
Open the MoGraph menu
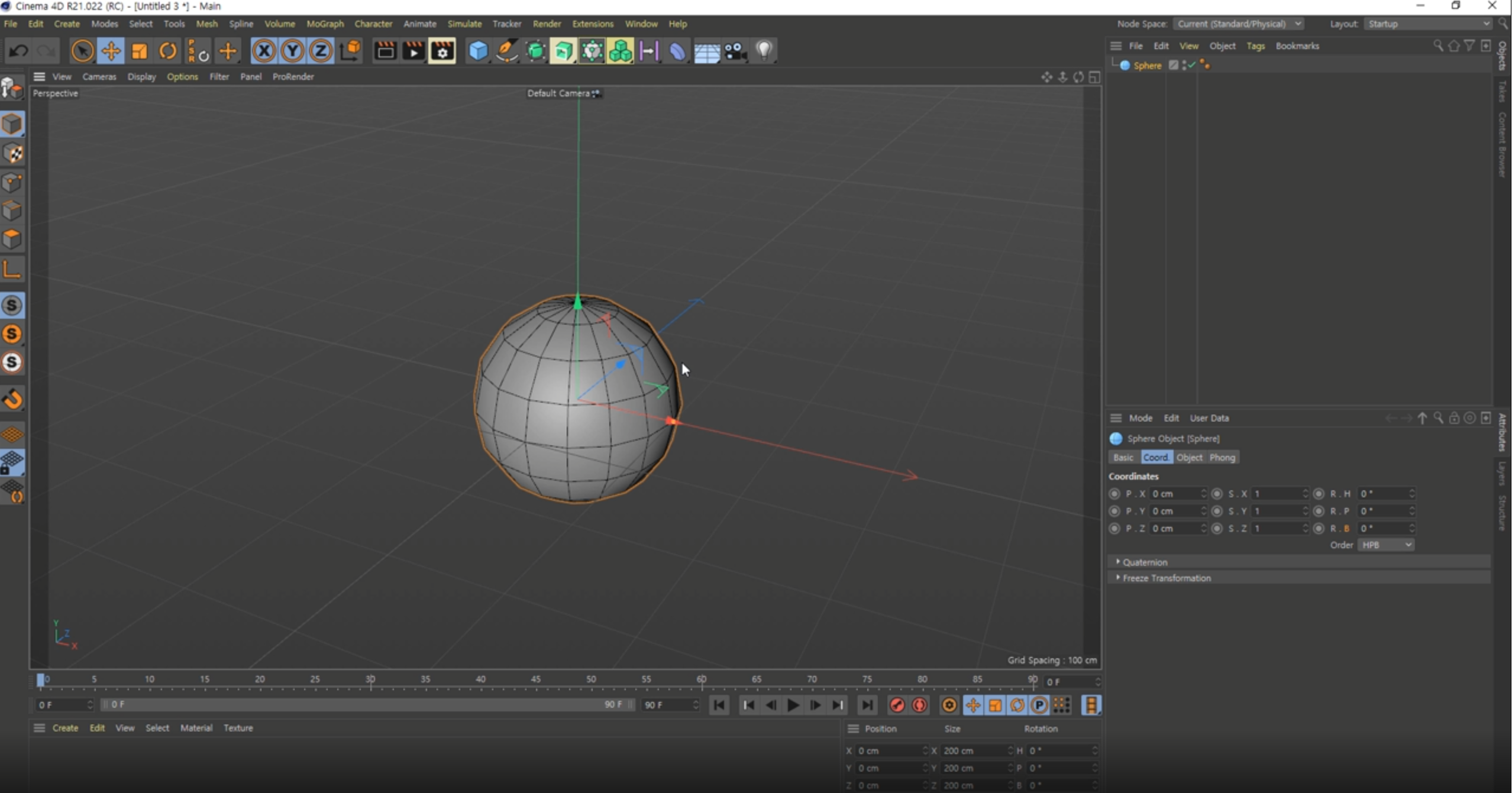325,24
